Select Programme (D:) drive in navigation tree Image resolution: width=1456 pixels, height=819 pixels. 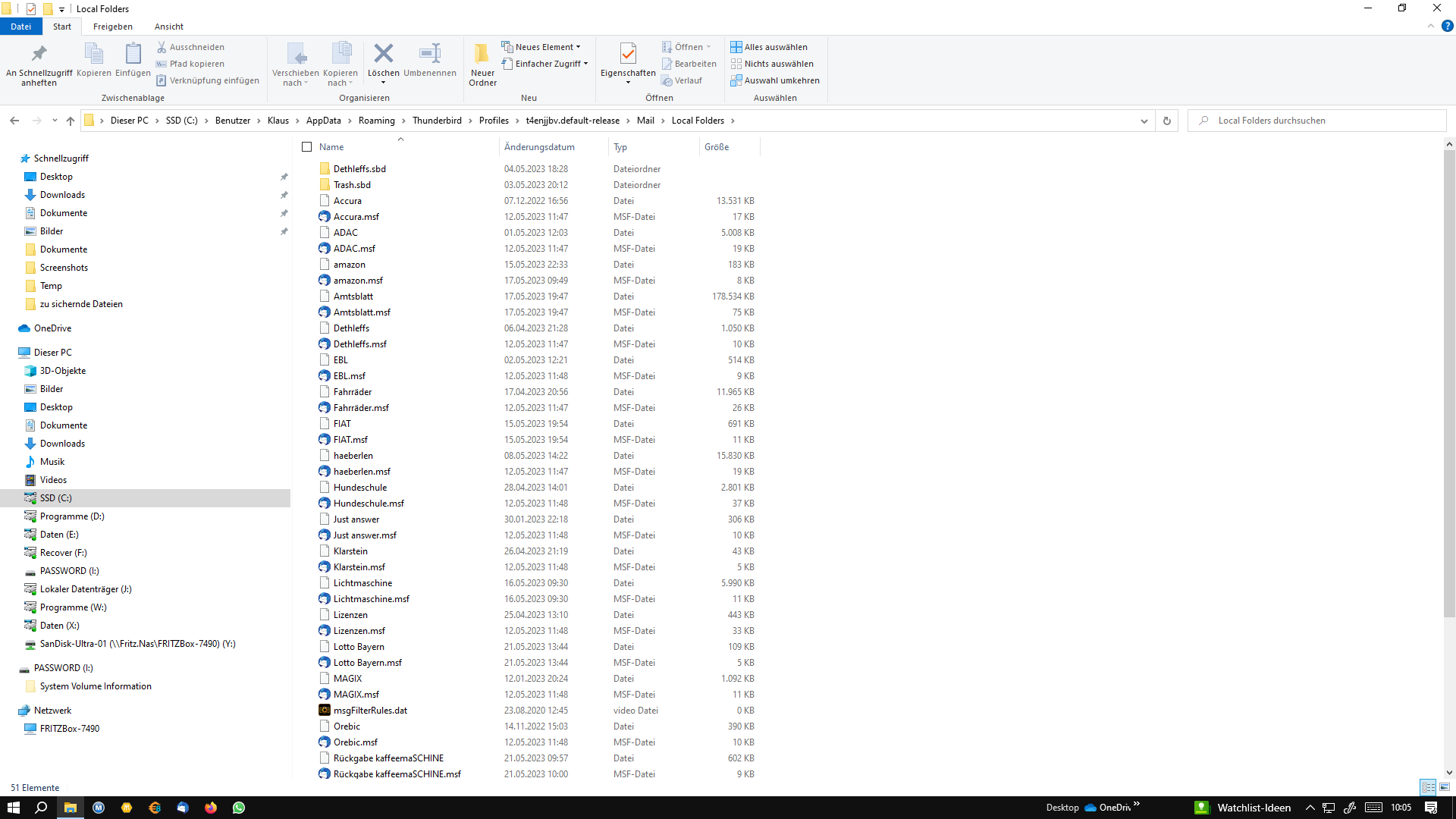point(72,516)
